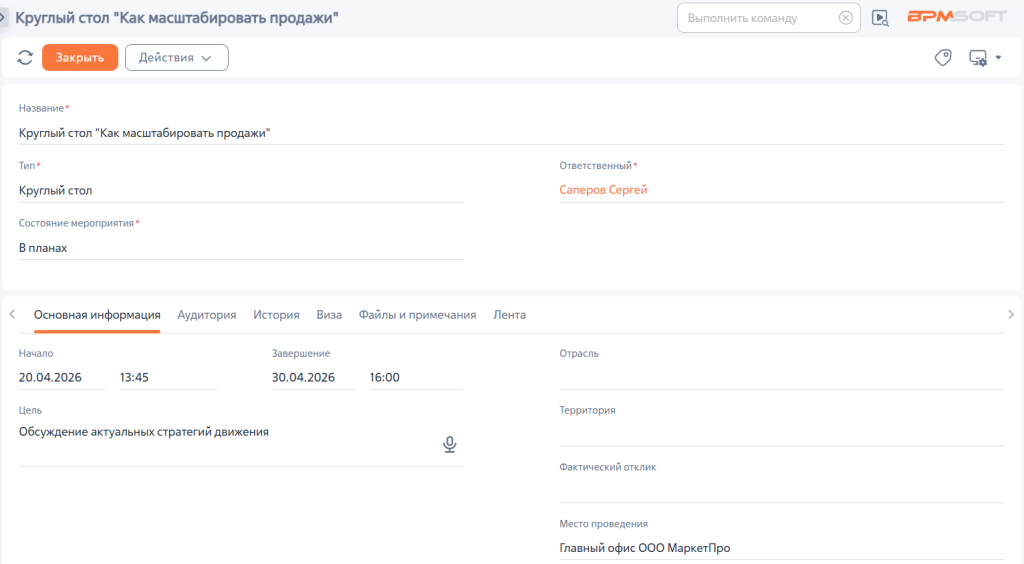Expand the Действия dropdown
This screenshot has width=1024, height=564.
[176, 57]
